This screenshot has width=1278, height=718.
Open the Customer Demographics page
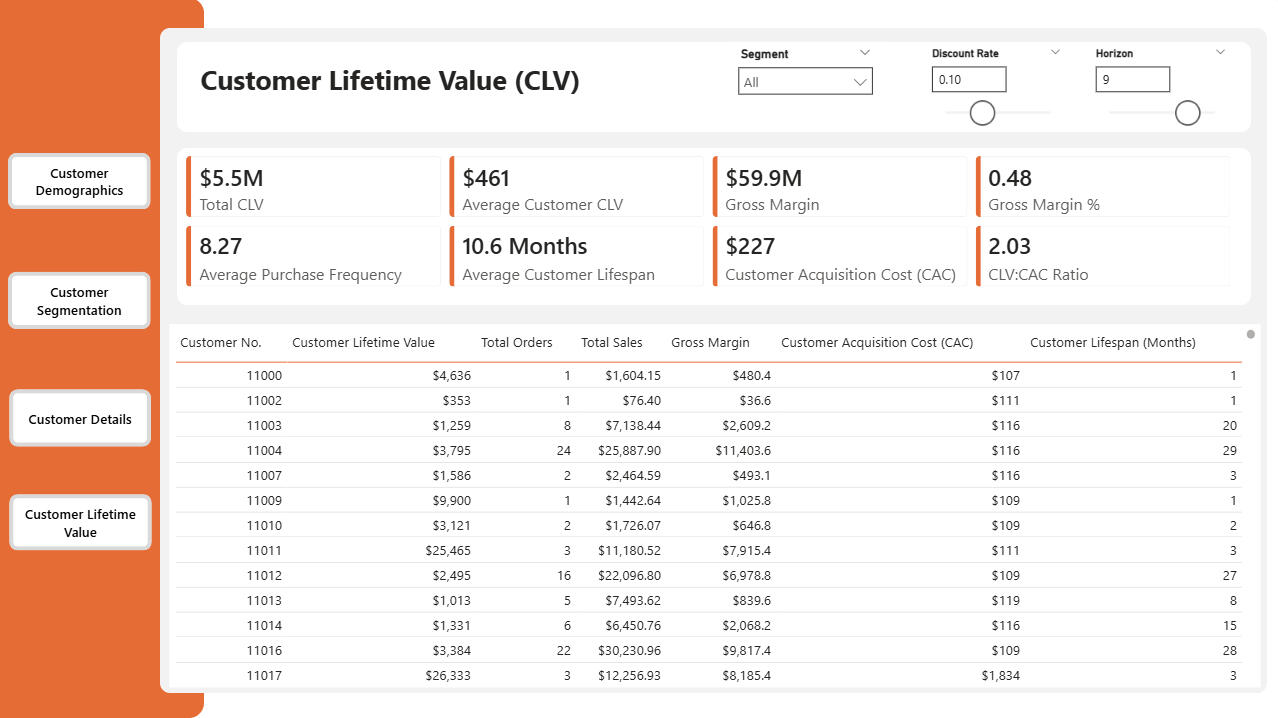(x=79, y=181)
